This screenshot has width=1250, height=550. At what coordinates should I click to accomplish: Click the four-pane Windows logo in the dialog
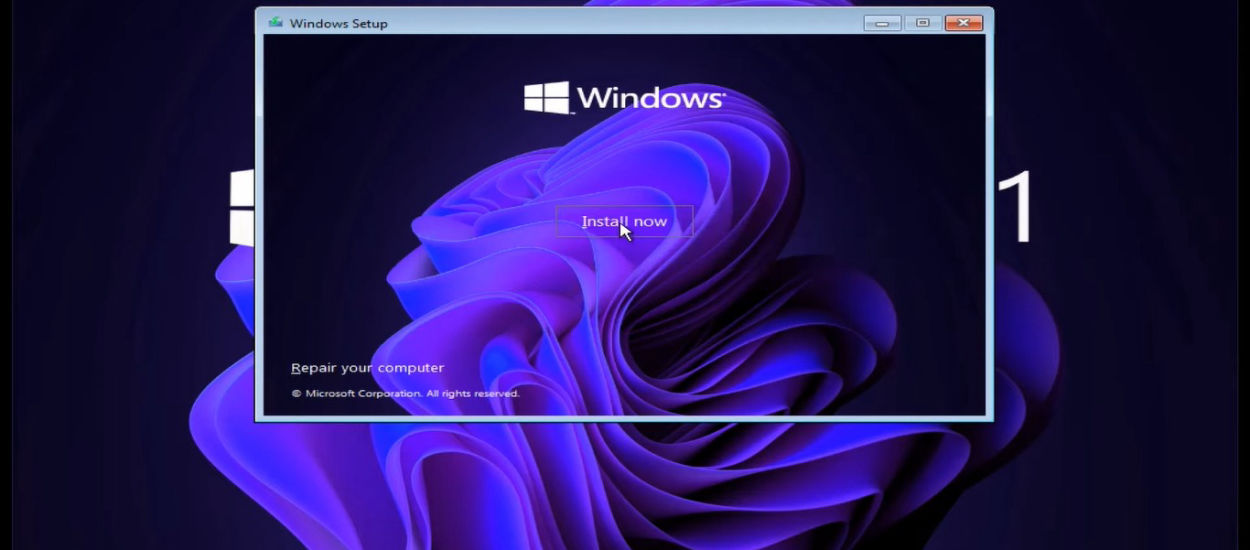(546, 98)
